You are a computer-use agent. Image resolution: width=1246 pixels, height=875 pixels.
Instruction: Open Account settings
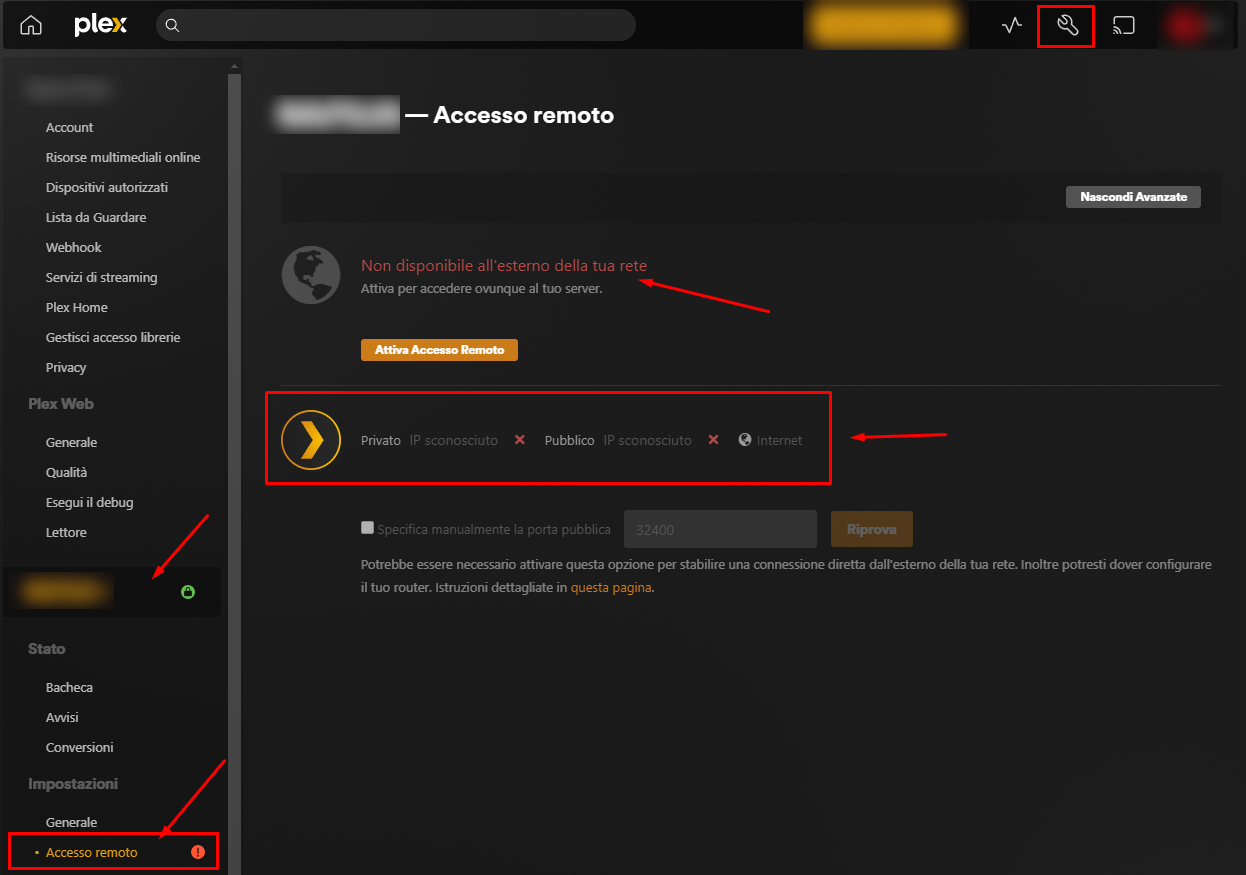(x=69, y=127)
